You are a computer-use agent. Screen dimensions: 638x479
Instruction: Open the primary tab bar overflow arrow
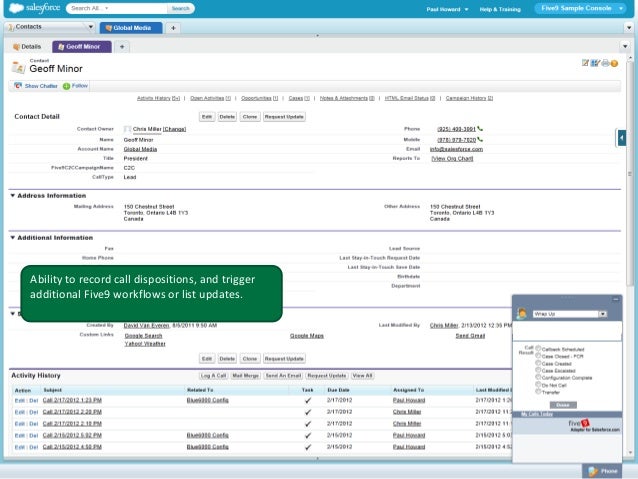[629, 28]
